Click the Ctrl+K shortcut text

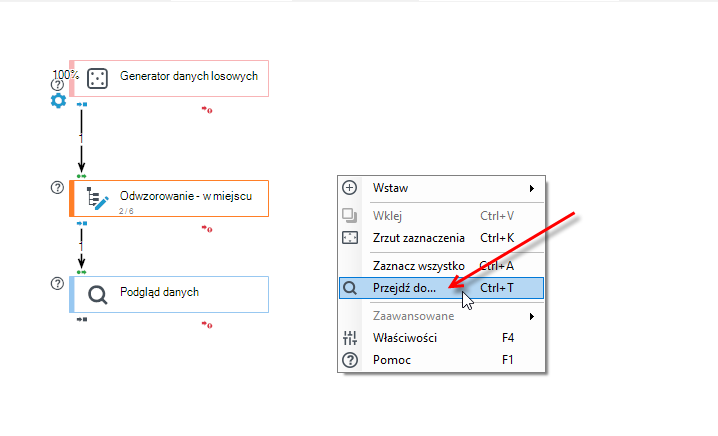coord(497,238)
